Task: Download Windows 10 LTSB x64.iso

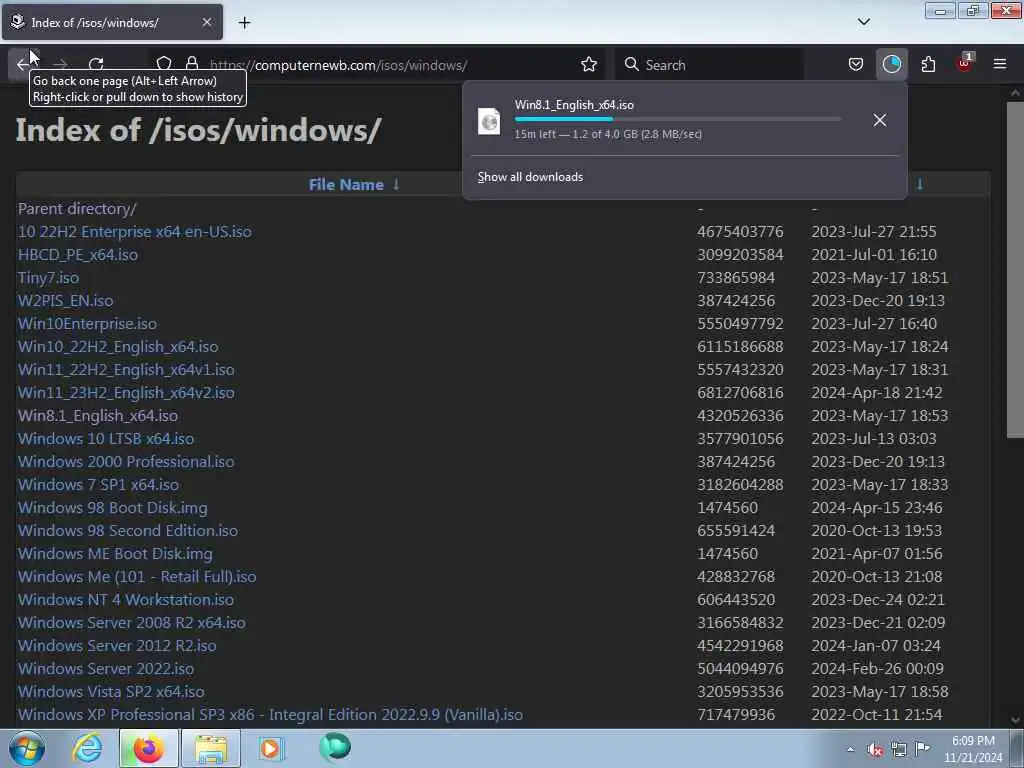Action: (106, 439)
